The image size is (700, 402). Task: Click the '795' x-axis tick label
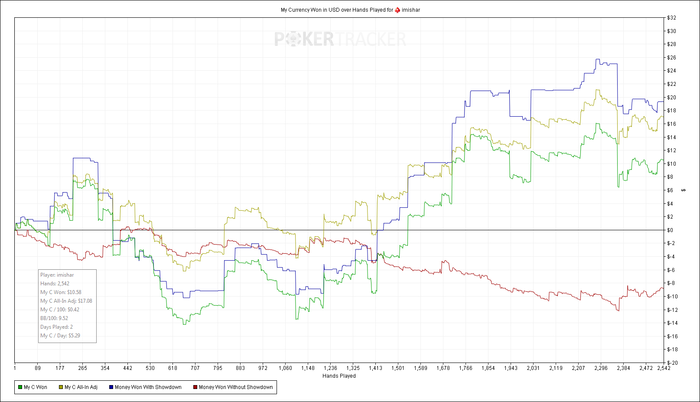[x=217, y=368]
